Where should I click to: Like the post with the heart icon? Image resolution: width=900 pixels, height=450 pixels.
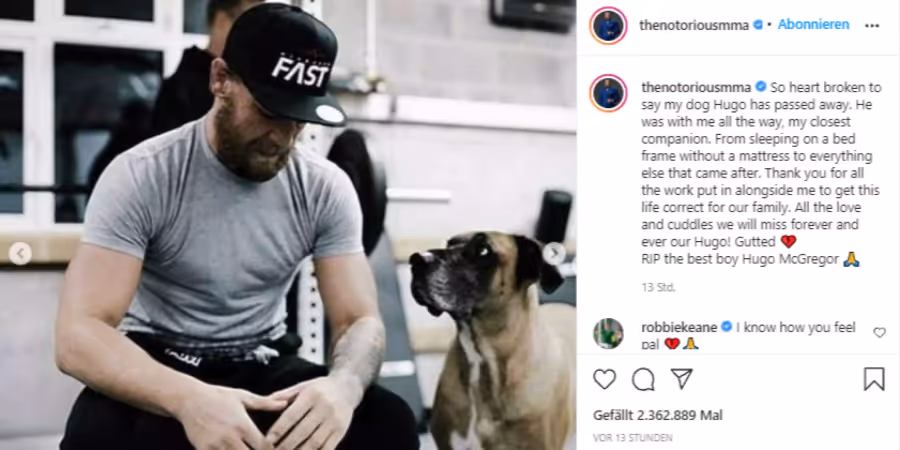click(604, 379)
